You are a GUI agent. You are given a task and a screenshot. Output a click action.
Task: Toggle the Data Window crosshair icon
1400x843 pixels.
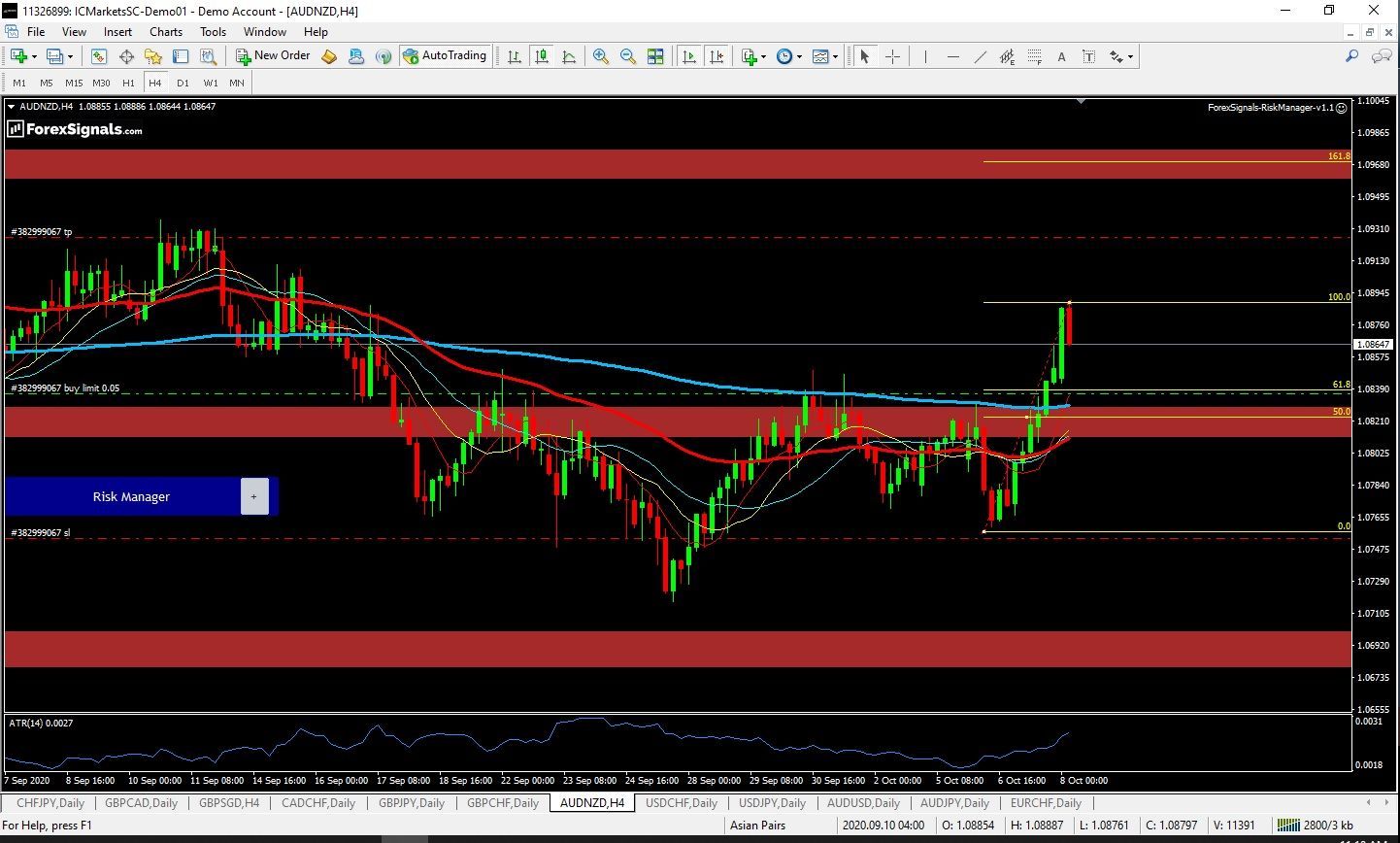tap(126, 56)
